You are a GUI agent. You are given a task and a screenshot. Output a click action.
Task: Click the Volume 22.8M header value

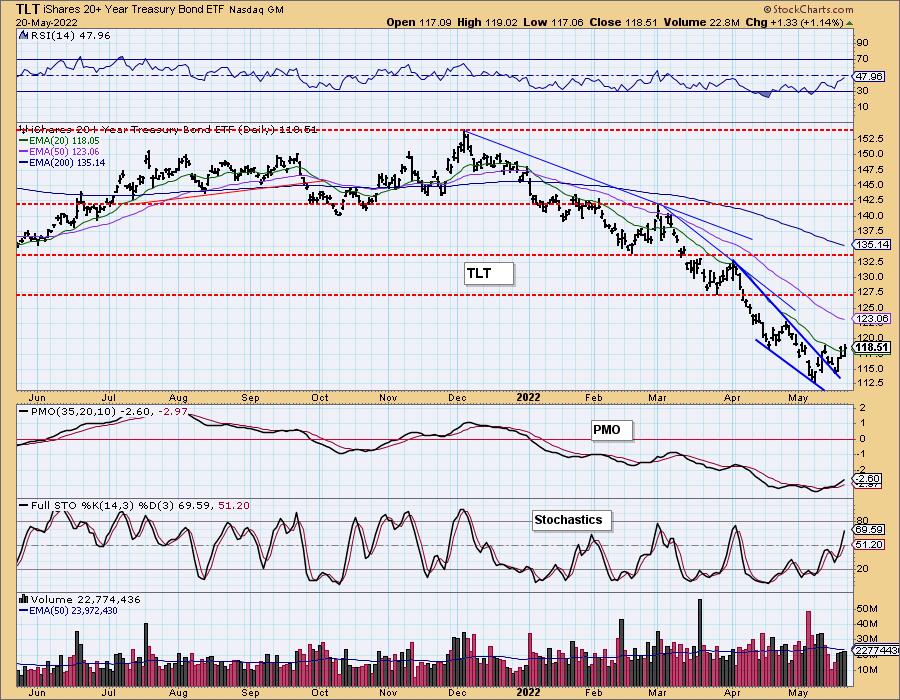[701, 22]
